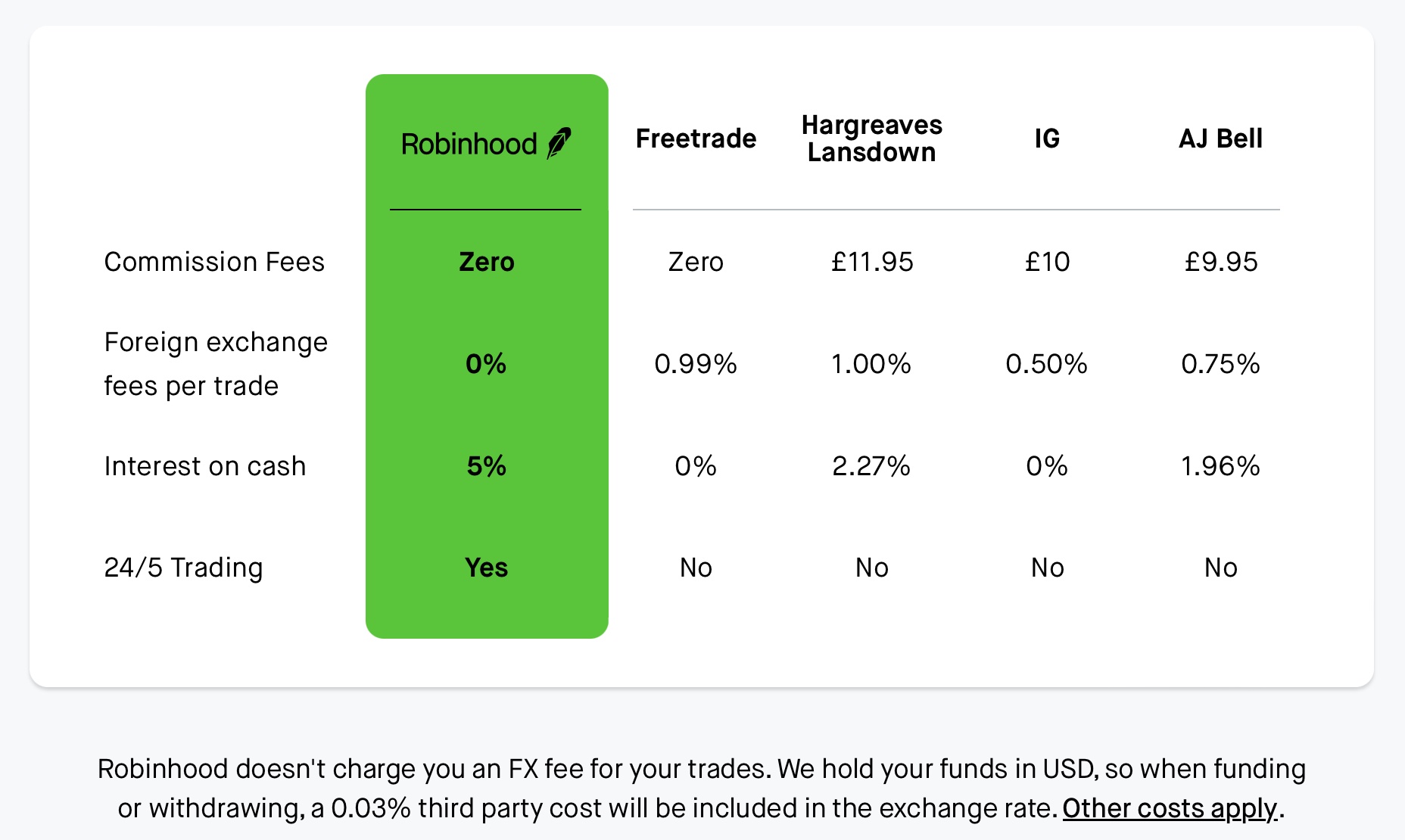Select the Foreign exchange fees row label
The width and height of the screenshot is (1405, 840).
point(216,364)
